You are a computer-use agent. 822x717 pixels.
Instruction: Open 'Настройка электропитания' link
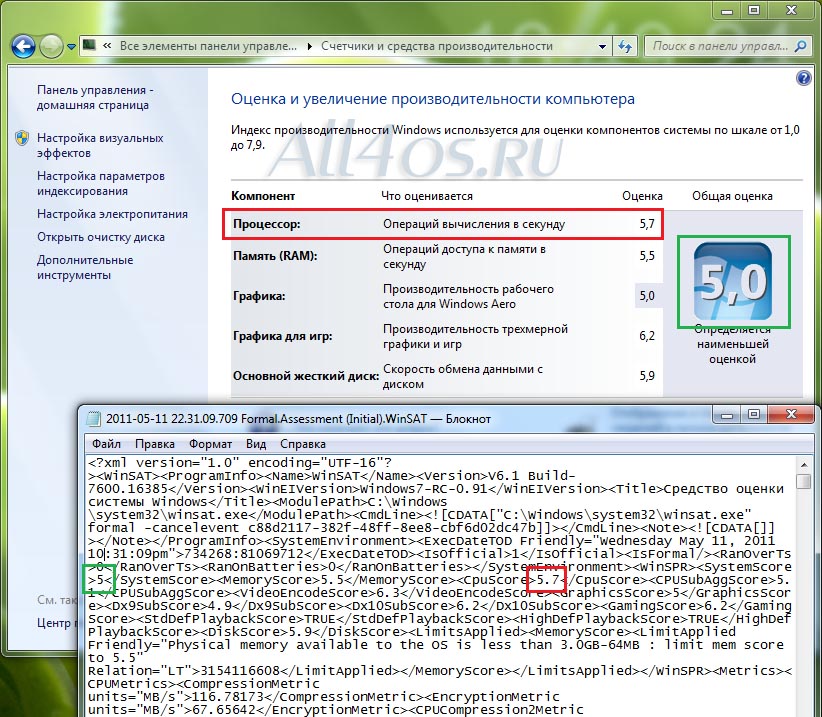point(112,214)
